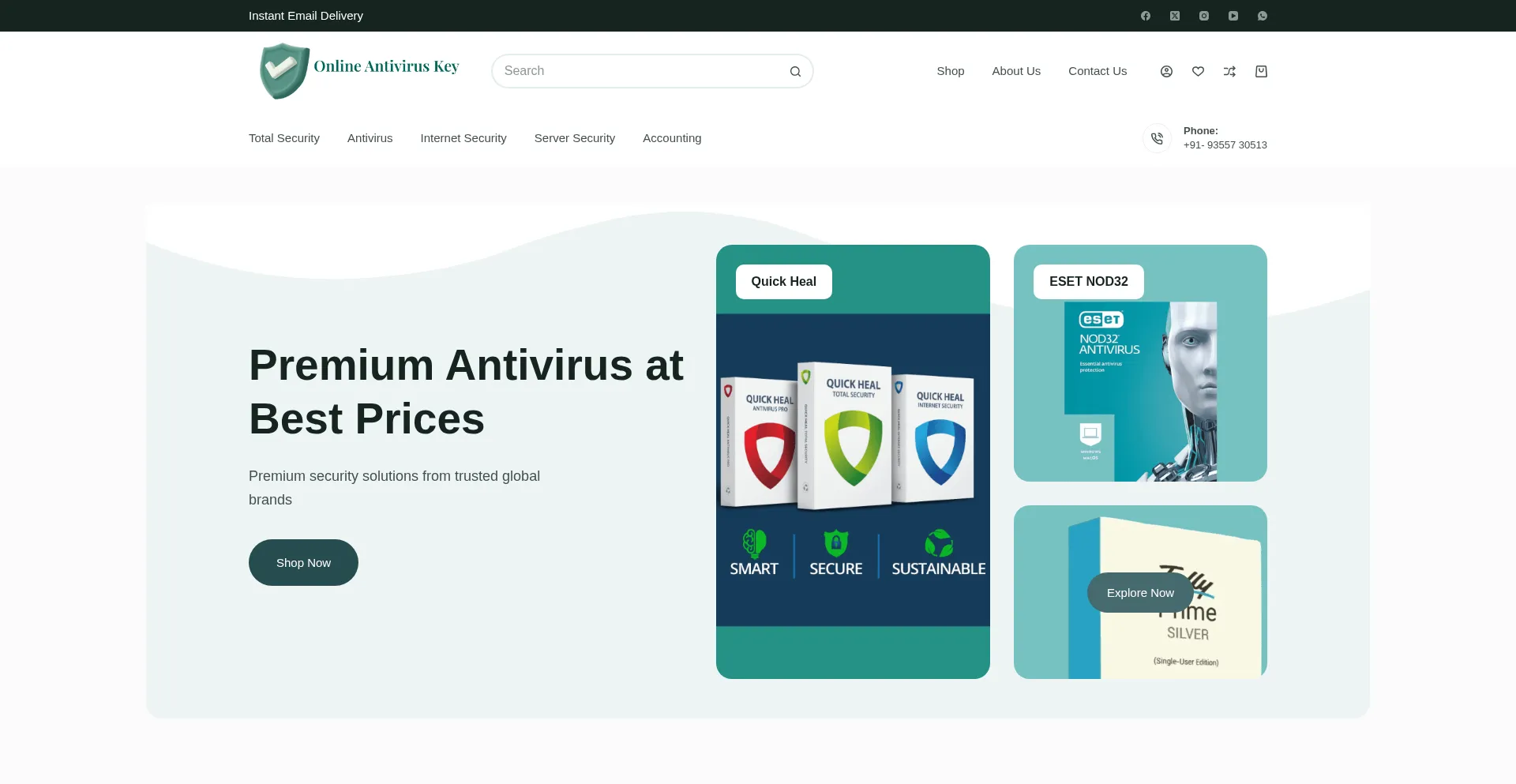This screenshot has height=784, width=1516.
Task: Open the About Us page
Action: (1016, 71)
